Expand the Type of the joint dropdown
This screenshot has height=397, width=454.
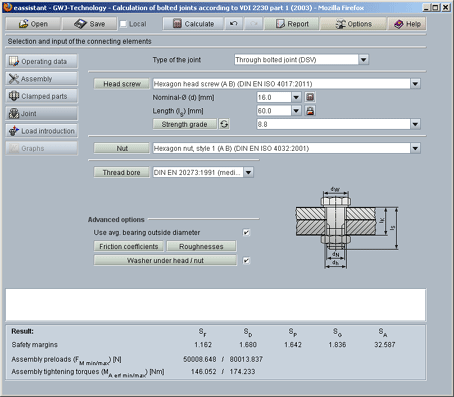click(x=364, y=60)
